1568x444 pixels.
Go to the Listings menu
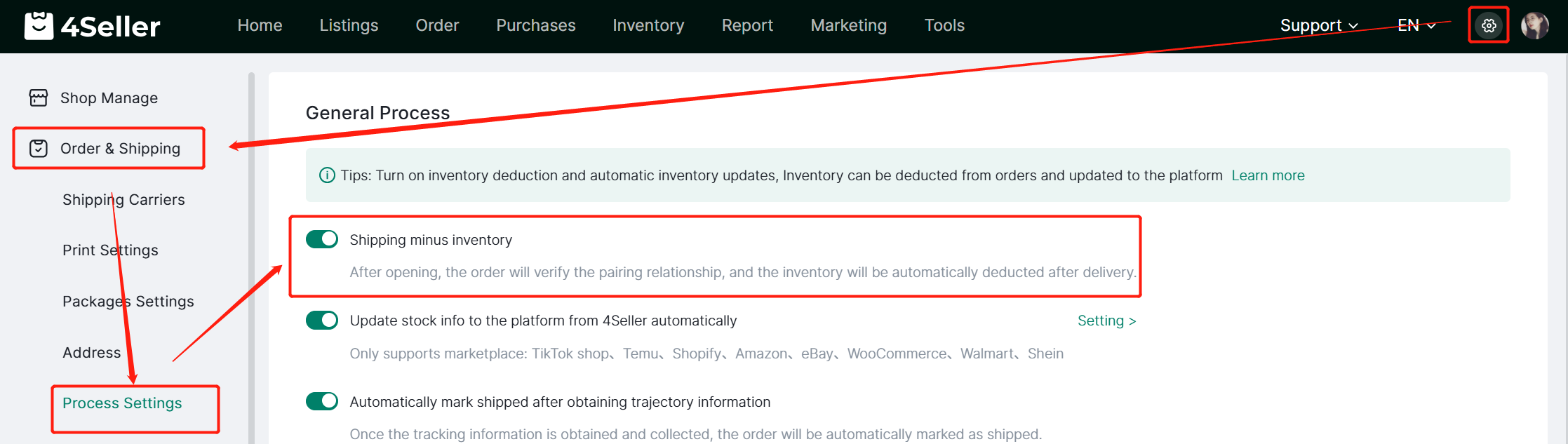(349, 26)
